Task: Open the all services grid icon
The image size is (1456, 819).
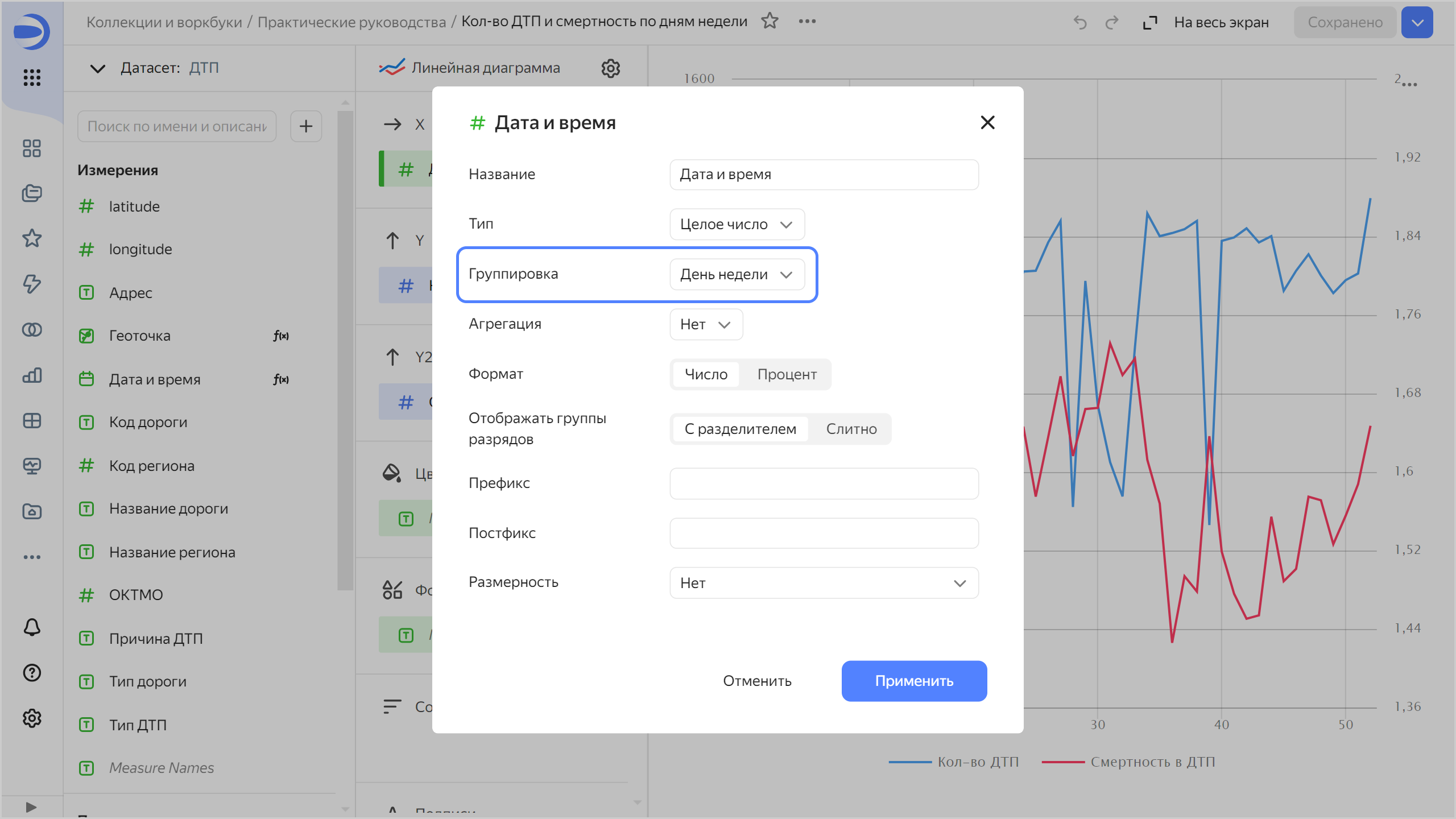Action: pyautogui.click(x=32, y=77)
